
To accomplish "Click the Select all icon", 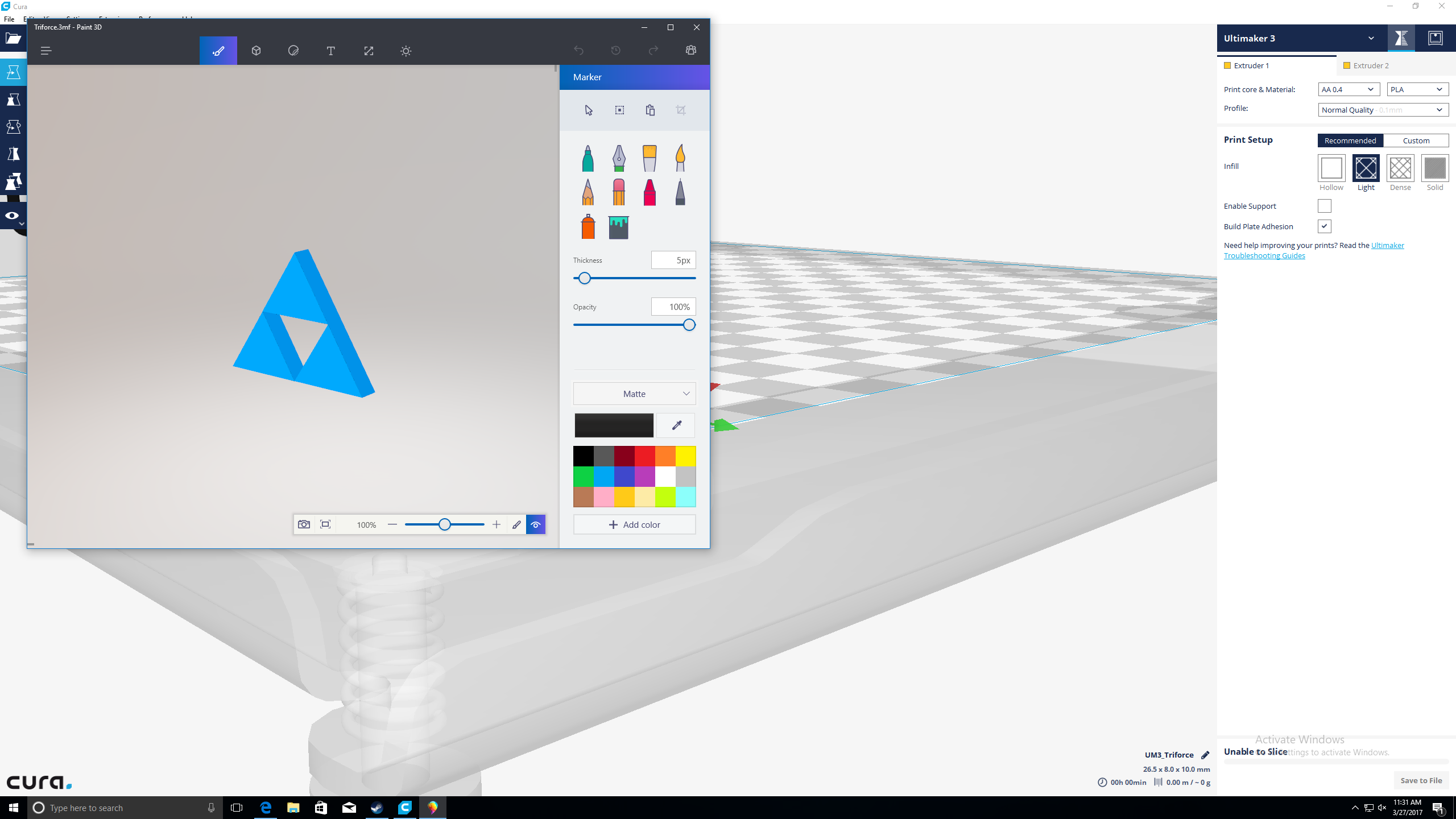I will [x=619, y=110].
